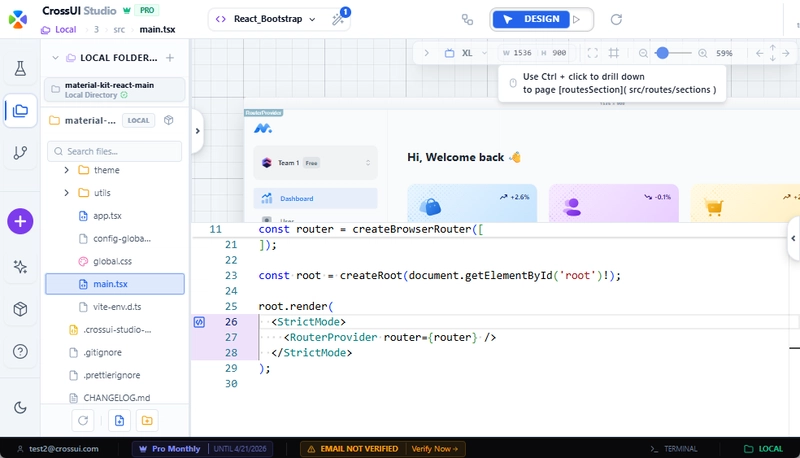800x458 pixels.
Task: Click the purple plus add button
Action: click(20, 221)
